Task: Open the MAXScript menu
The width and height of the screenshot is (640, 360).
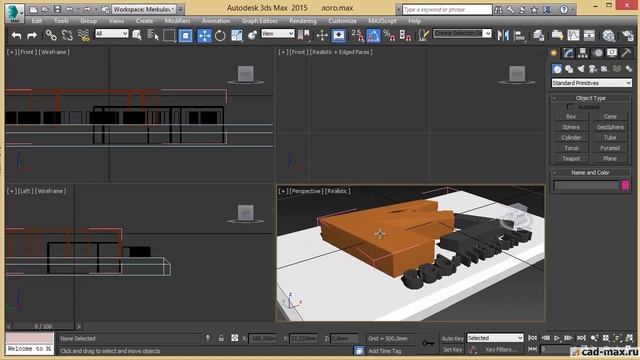Action: [382, 21]
